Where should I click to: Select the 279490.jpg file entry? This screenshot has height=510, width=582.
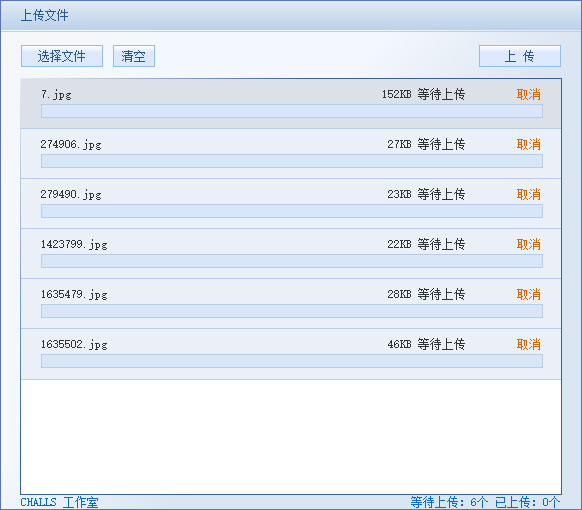(291, 204)
